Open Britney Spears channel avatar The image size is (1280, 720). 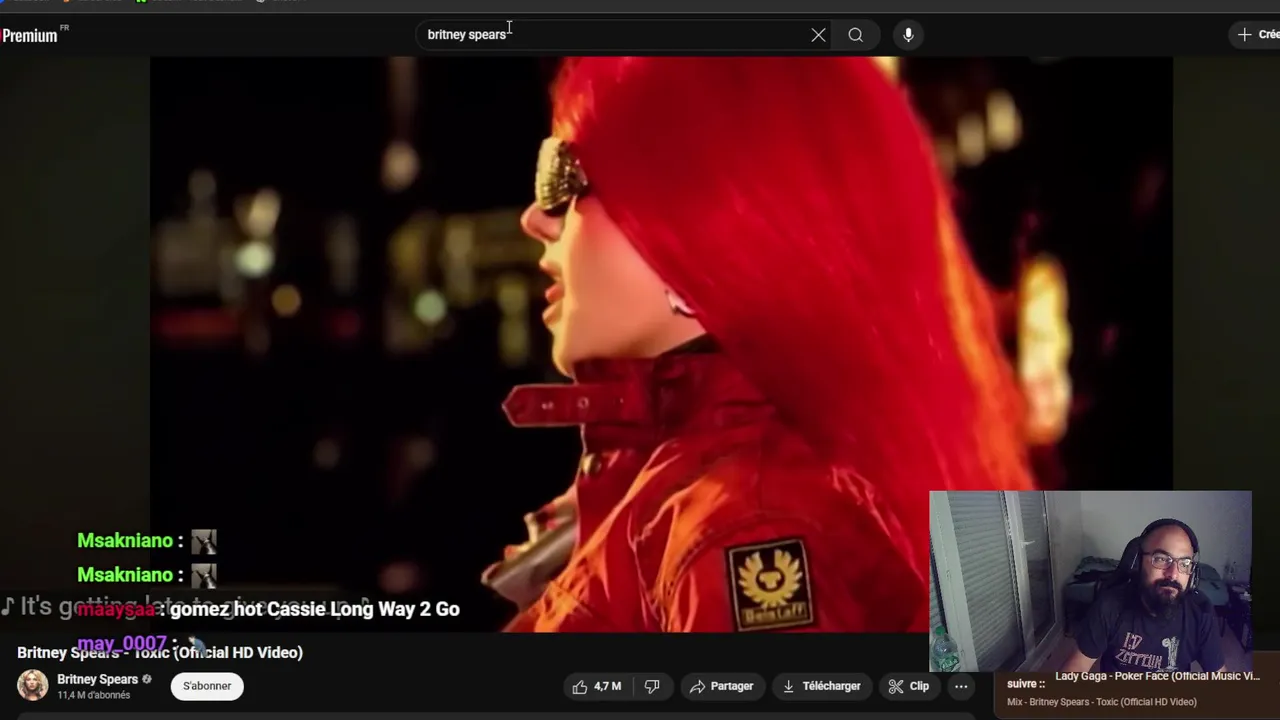tap(32, 686)
